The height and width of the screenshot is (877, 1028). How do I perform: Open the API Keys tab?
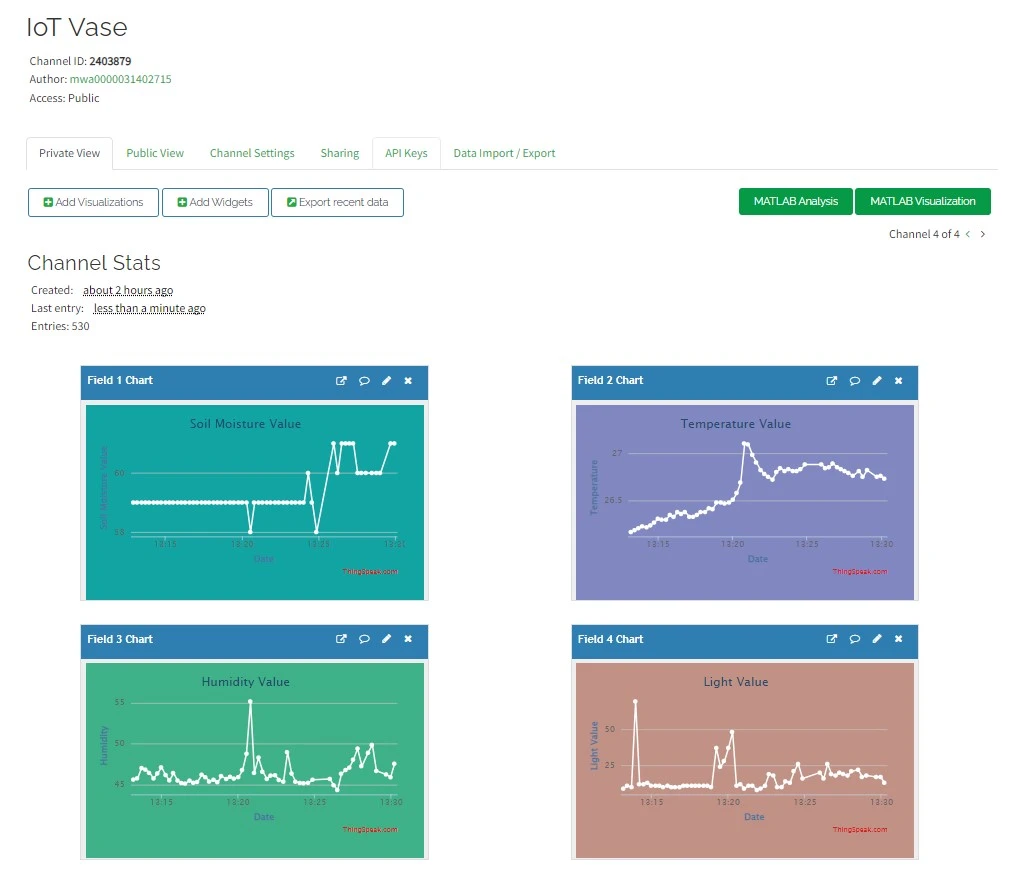click(x=406, y=153)
